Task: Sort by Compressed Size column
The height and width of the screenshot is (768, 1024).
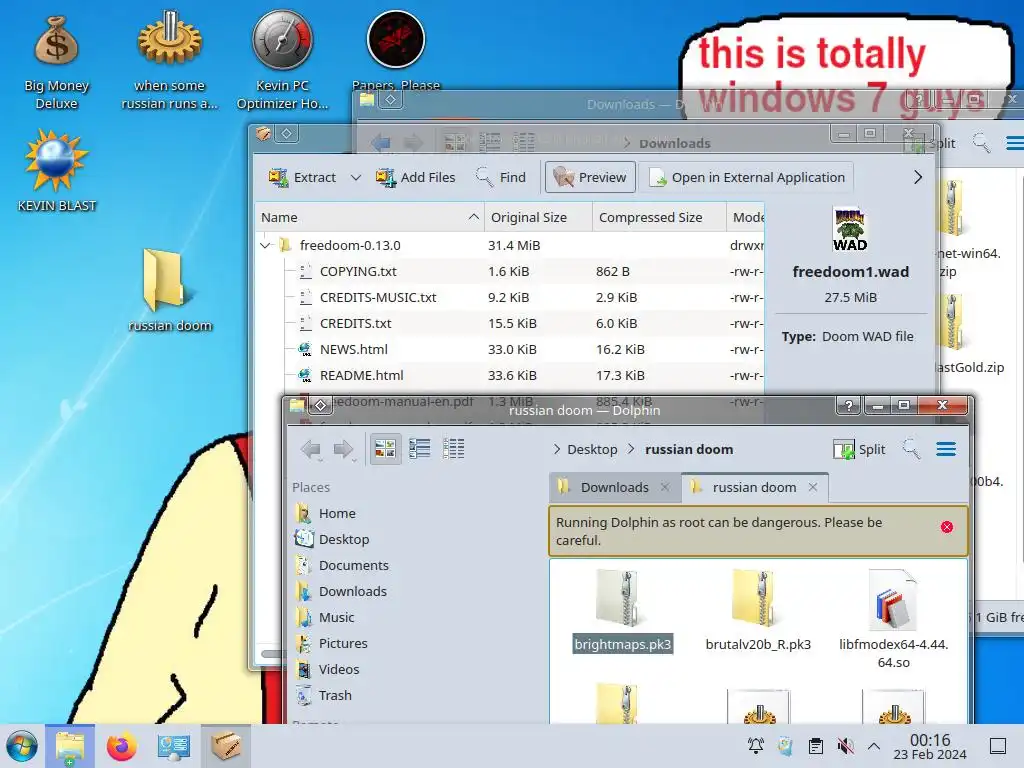Action: coord(659,217)
